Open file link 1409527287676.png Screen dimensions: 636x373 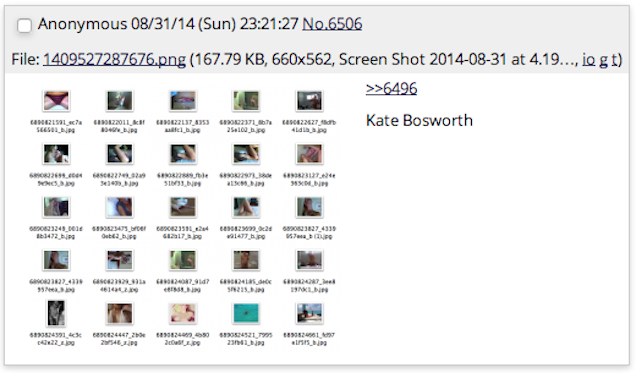tap(114, 60)
